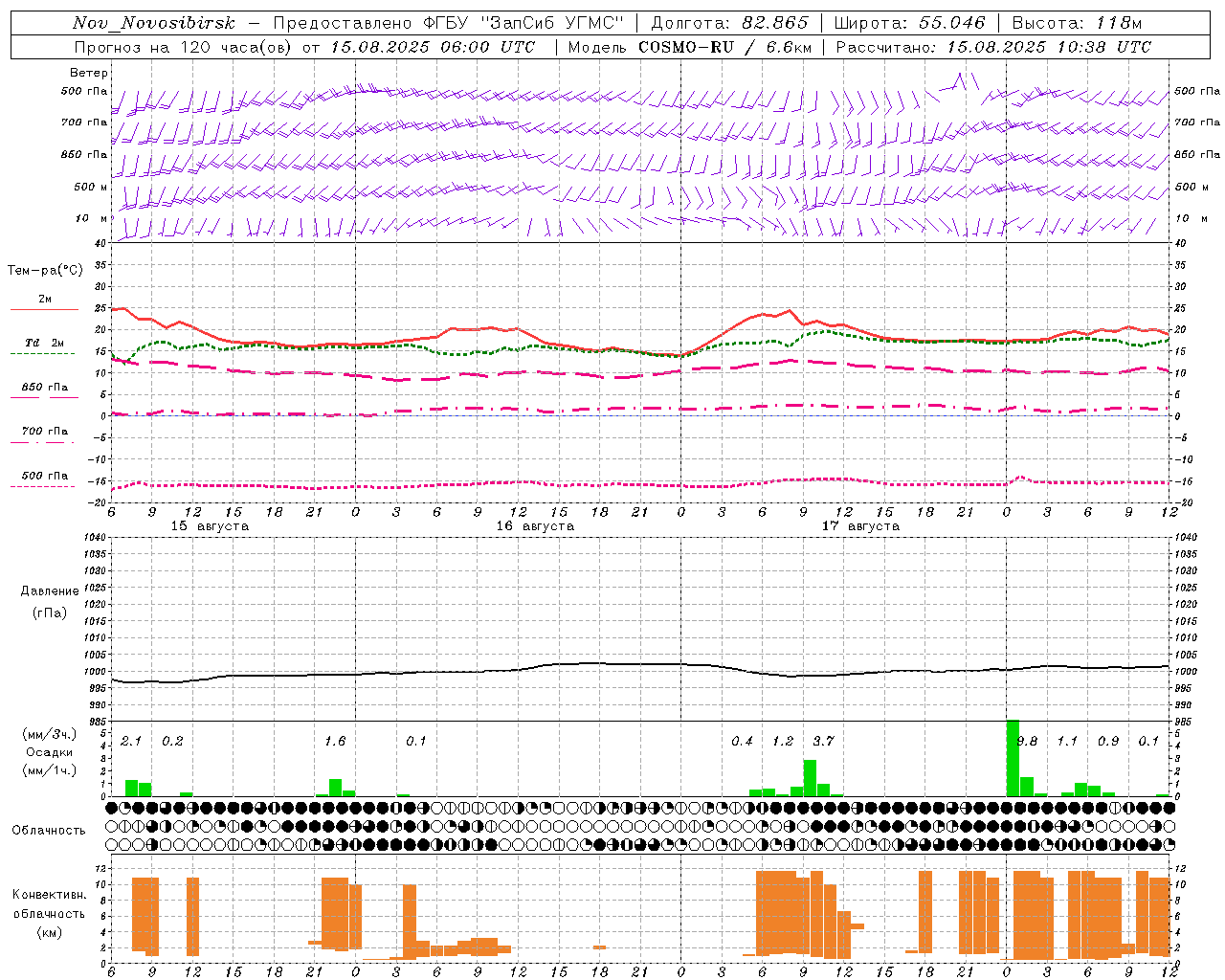This screenshot has height=980, width=1225.
Task: Select the '700 гПа' temperature legend label
Action: pos(45,431)
